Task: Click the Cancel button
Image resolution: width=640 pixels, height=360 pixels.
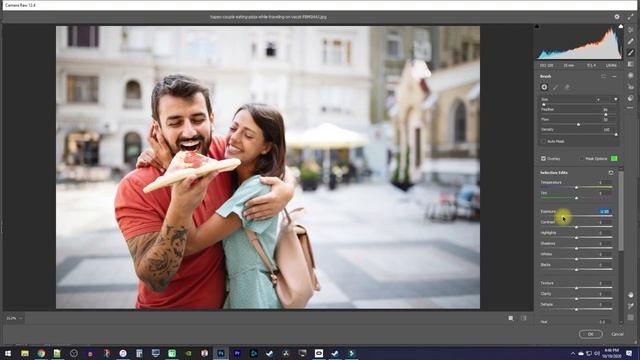Action: pyautogui.click(x=617, y=334)
